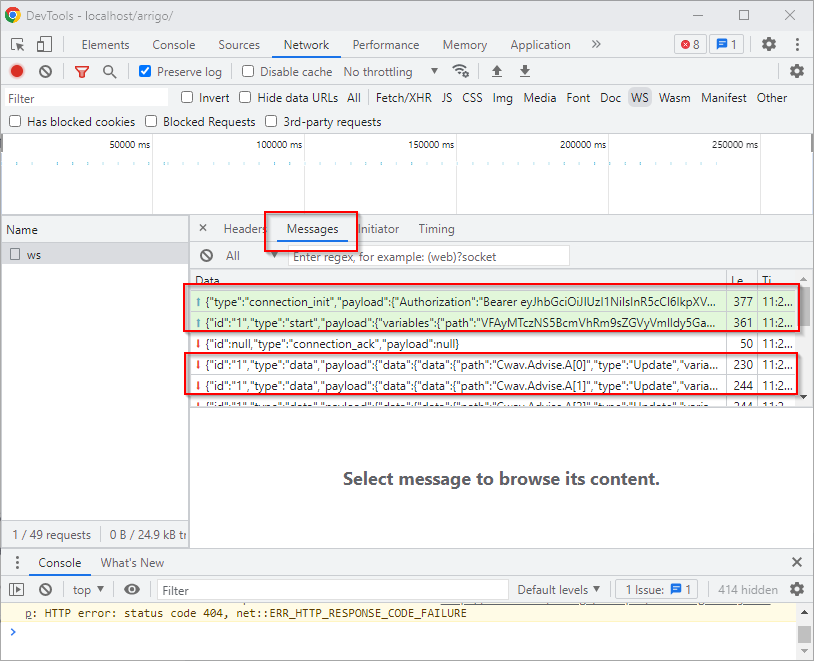Toggle the red filter funnel icon
The height and width of the screenshot is (661, 814).
(82, 72)
